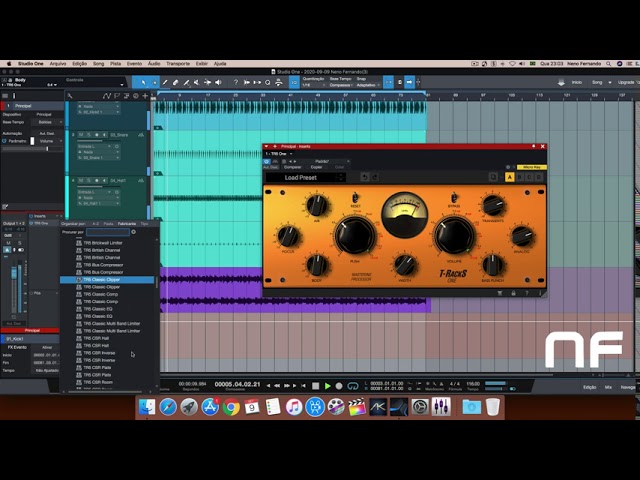Click the IQ input quantize button
Image resolution: width=640 pixels, height=480 pixels.
[294, 82]
